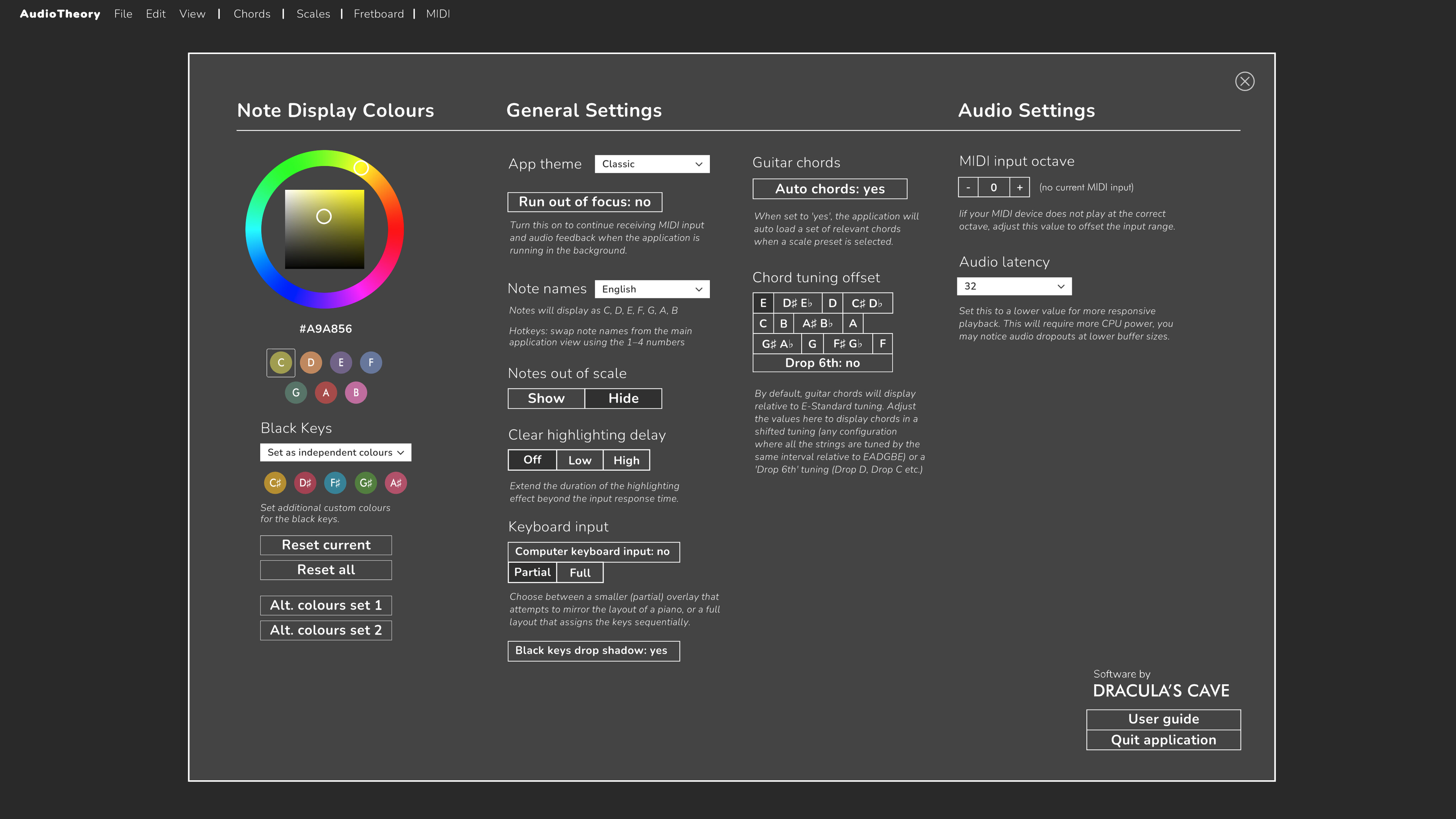
Task: Open the Chords menu
Action: coord(252,14)
